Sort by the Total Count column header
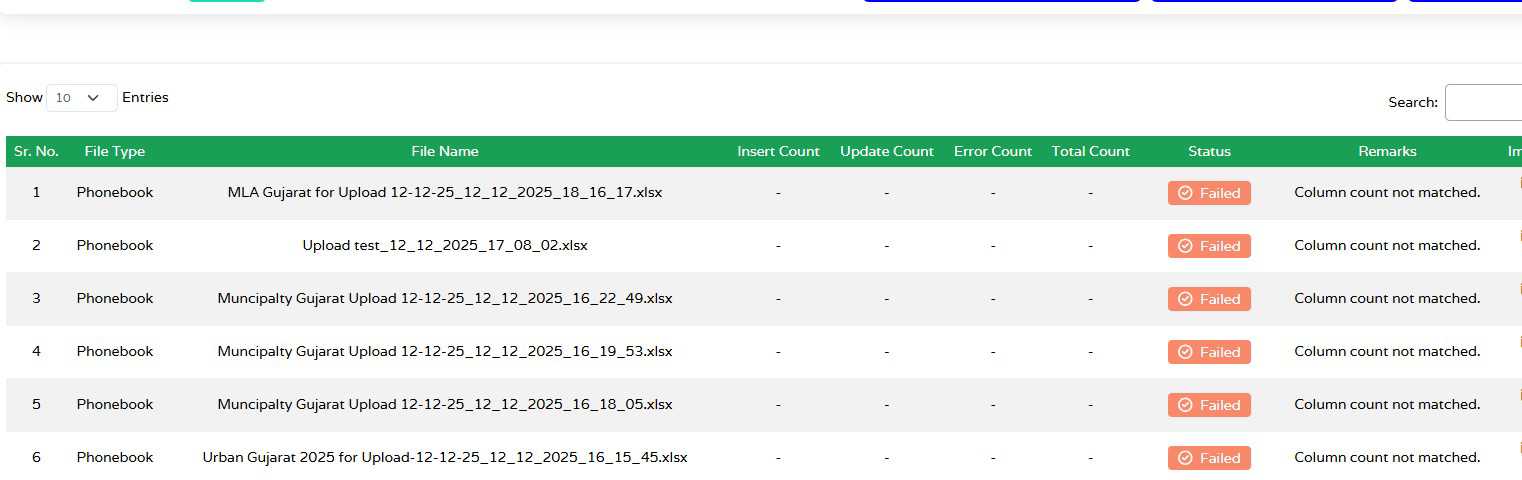This screenshot has height=480, width=1522. (1090, 152)
